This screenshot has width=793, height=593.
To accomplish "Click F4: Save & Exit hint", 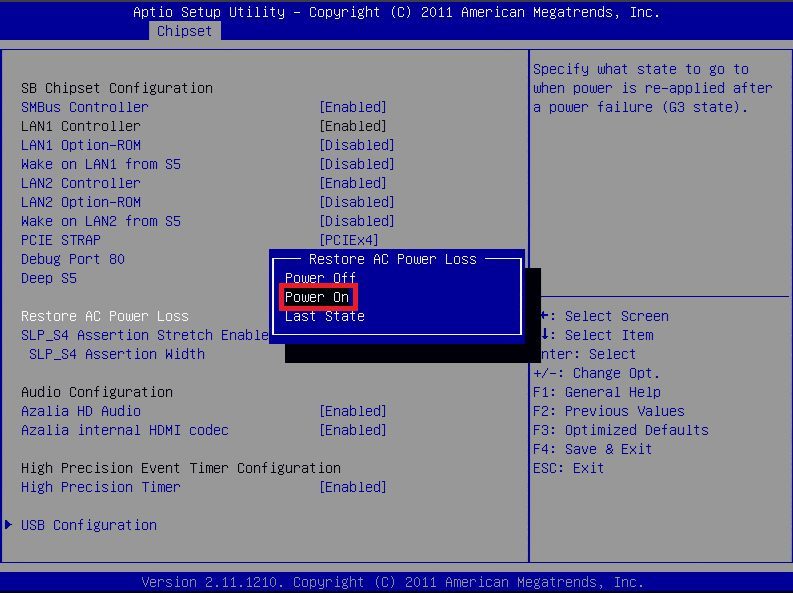I will click(593, 449).
